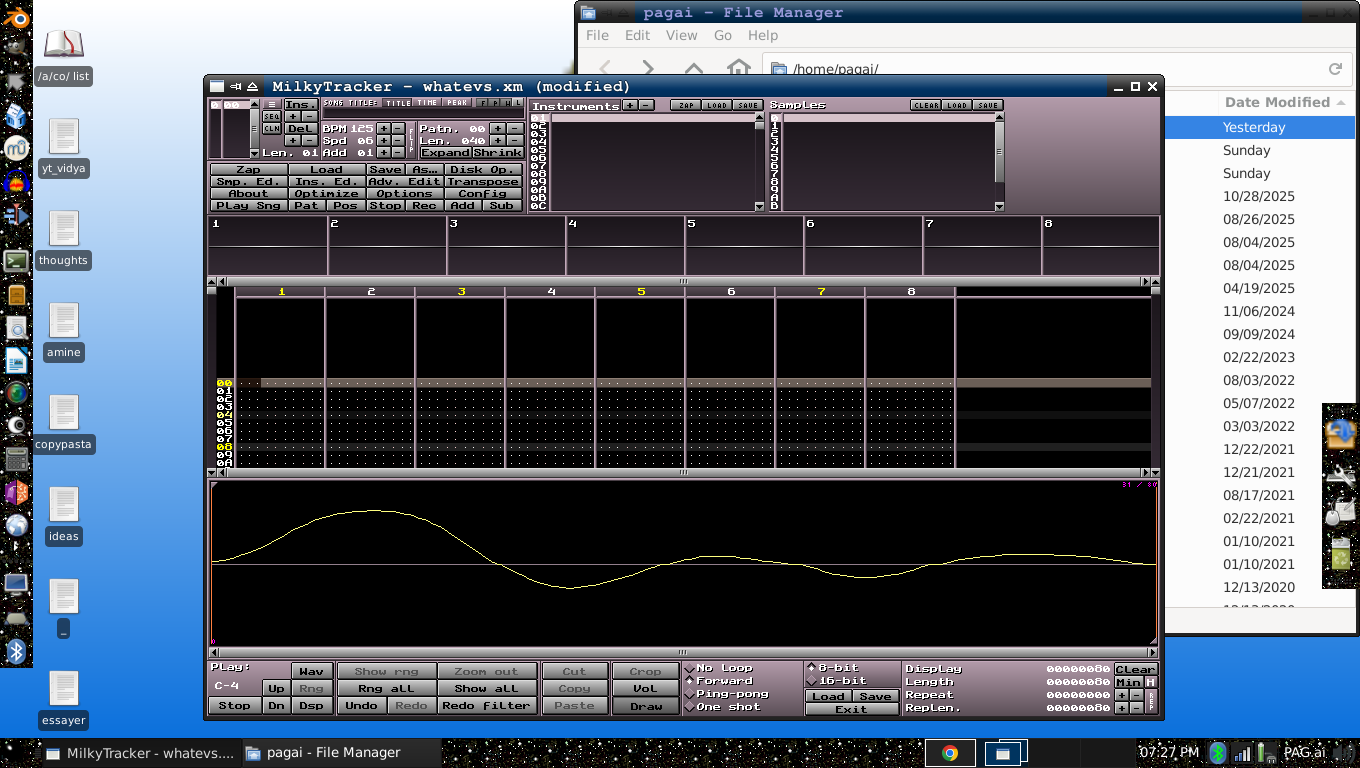Click the song title input field
The width and height of the screenshot is (1360, 768).
pos(422,115)
